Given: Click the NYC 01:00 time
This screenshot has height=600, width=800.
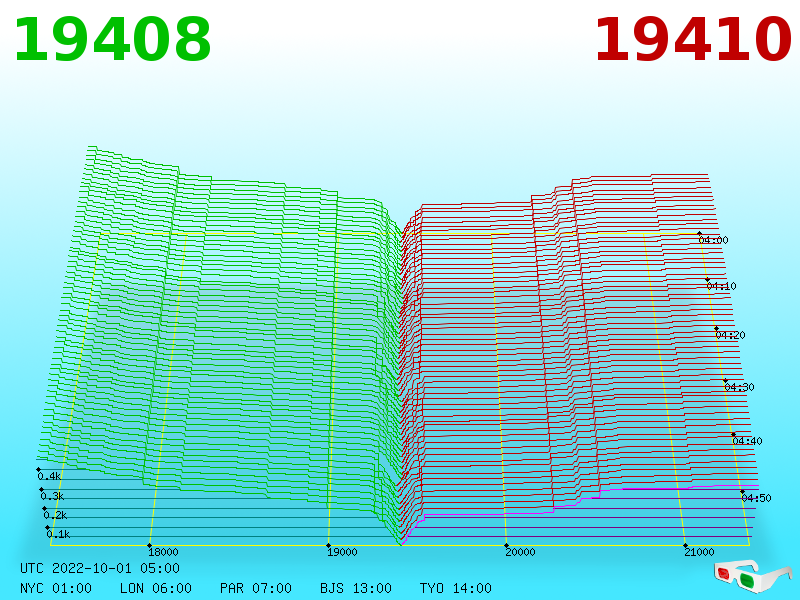Looking at the screenshot, I should click(56, 588).
